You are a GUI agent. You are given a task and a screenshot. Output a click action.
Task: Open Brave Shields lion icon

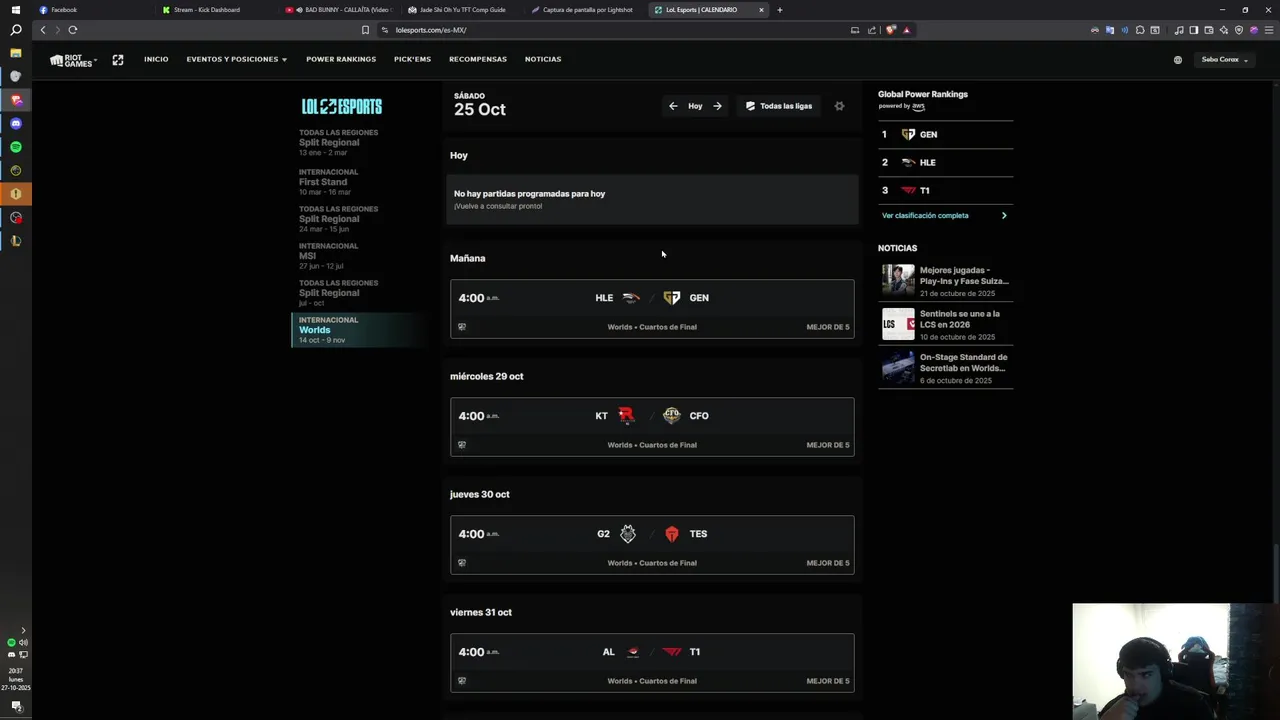891,30
